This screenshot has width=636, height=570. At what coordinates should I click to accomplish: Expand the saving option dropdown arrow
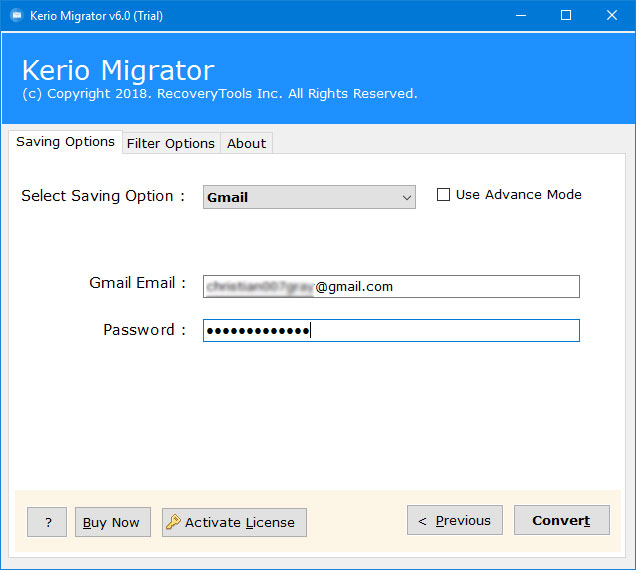tap(406, 198)
